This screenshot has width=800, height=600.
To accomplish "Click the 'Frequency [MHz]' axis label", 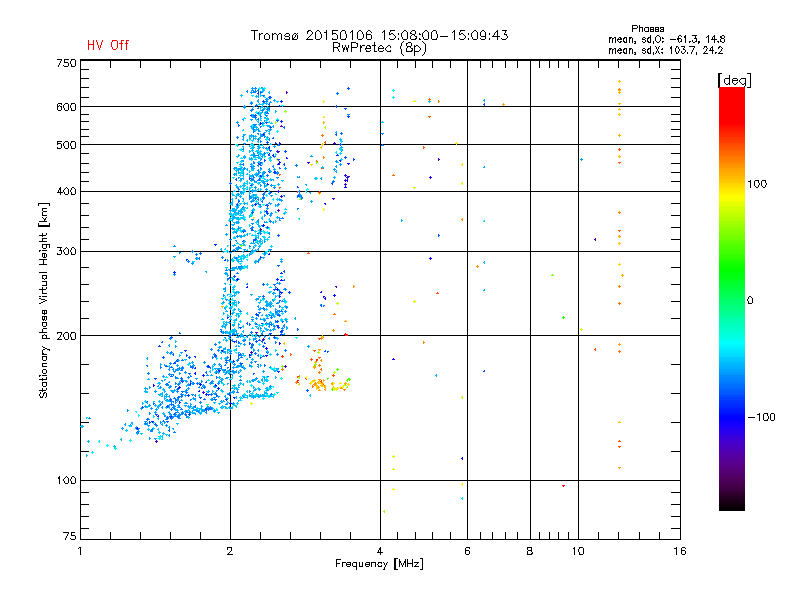I will (x=379, y=564).
